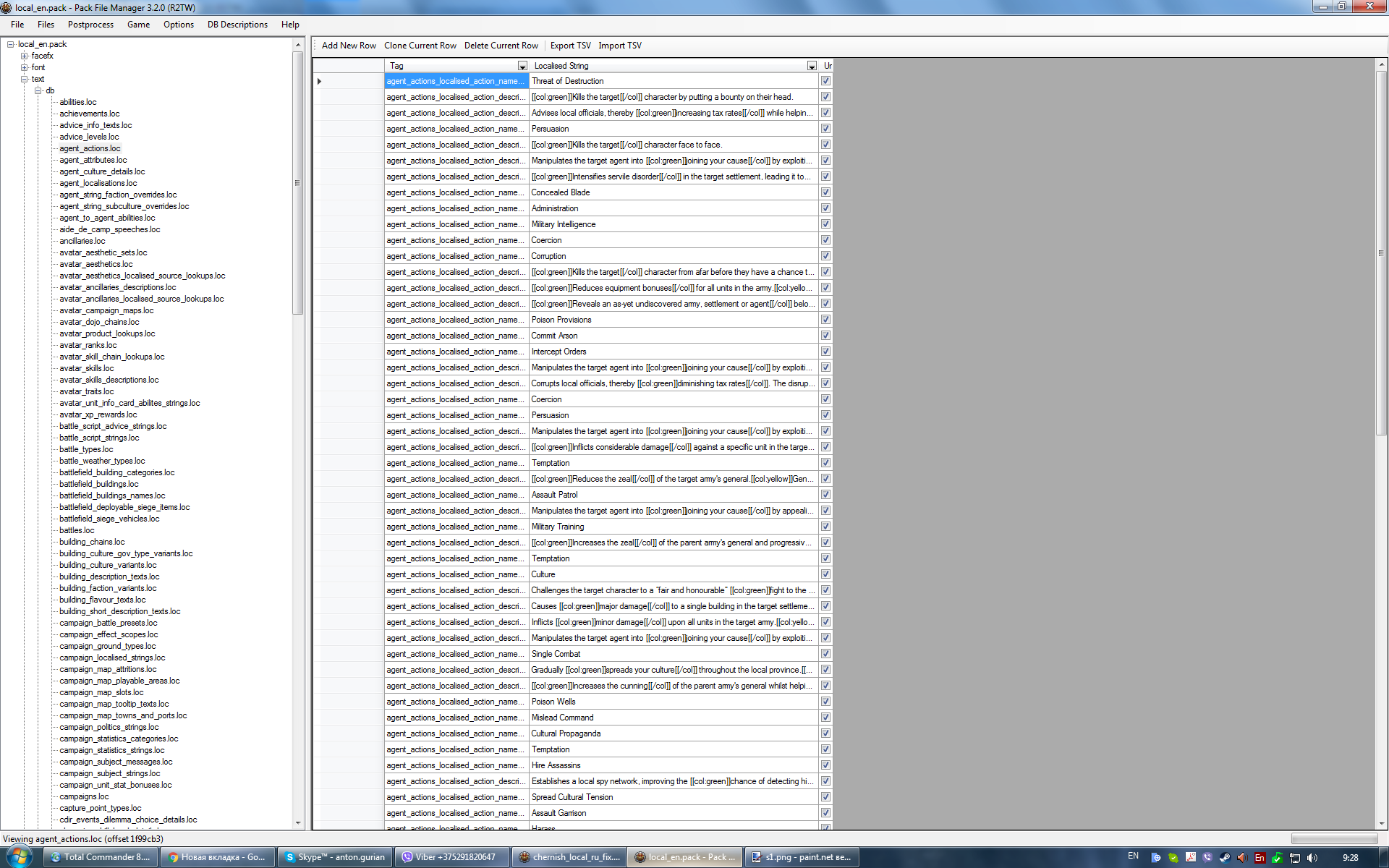Viewport: 1389px width, 868px height.
Task: Click the network connection tray icon
Action: pyautogui.click(x=1295, y=858)
